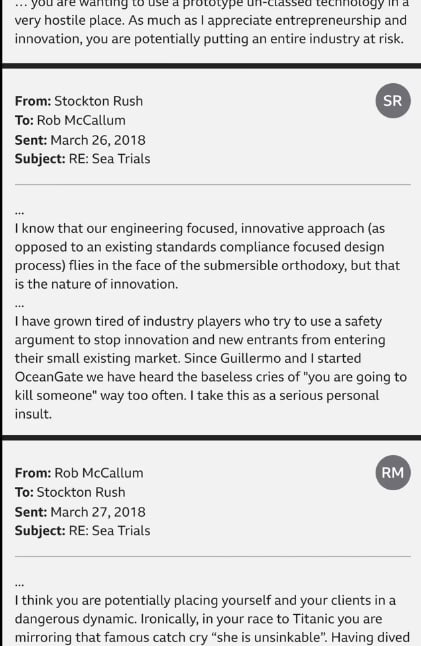Click recipient Stockton Rush in second email
Image resolution: width=421 pixels, height=646 pixels.
pos(81,492)
